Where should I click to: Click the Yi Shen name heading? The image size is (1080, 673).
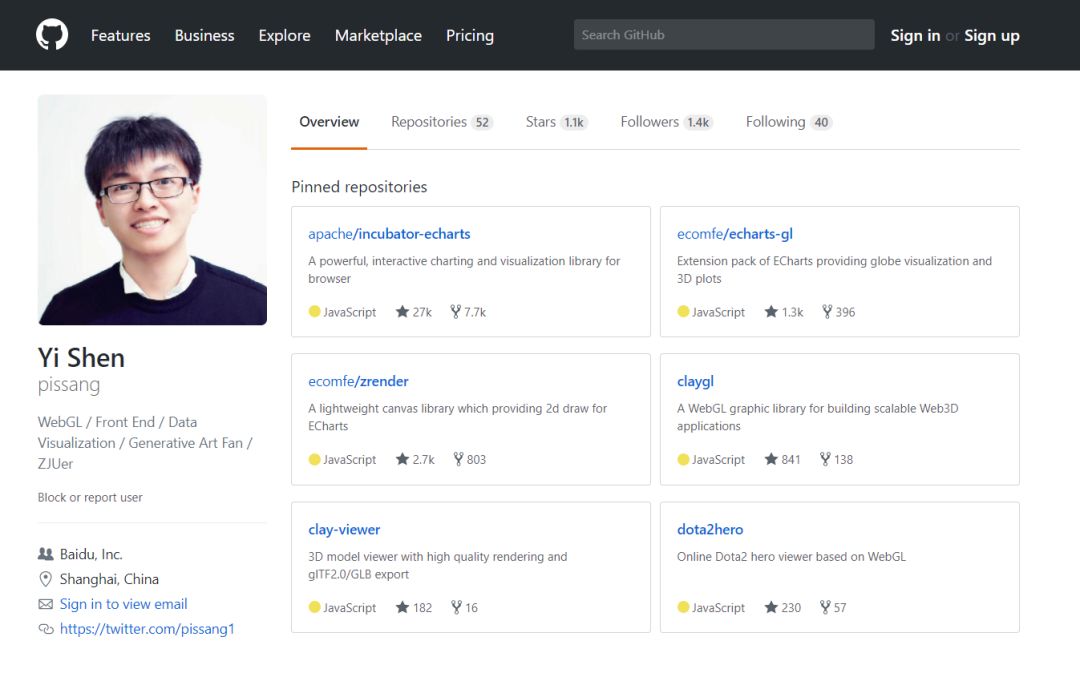coord(81,358)
